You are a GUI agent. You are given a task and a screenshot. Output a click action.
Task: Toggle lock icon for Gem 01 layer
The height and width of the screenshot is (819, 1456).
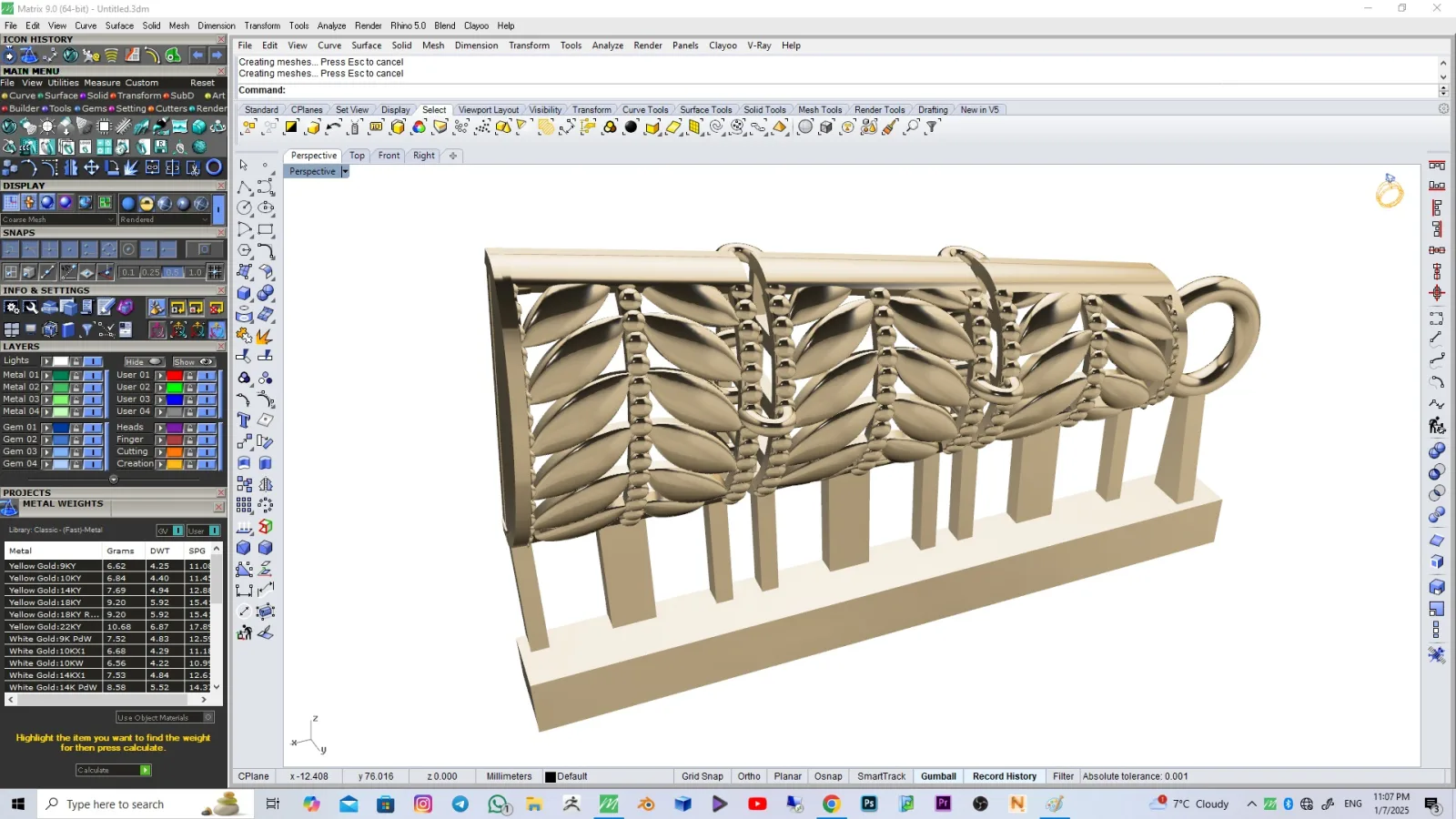(76, 428)
